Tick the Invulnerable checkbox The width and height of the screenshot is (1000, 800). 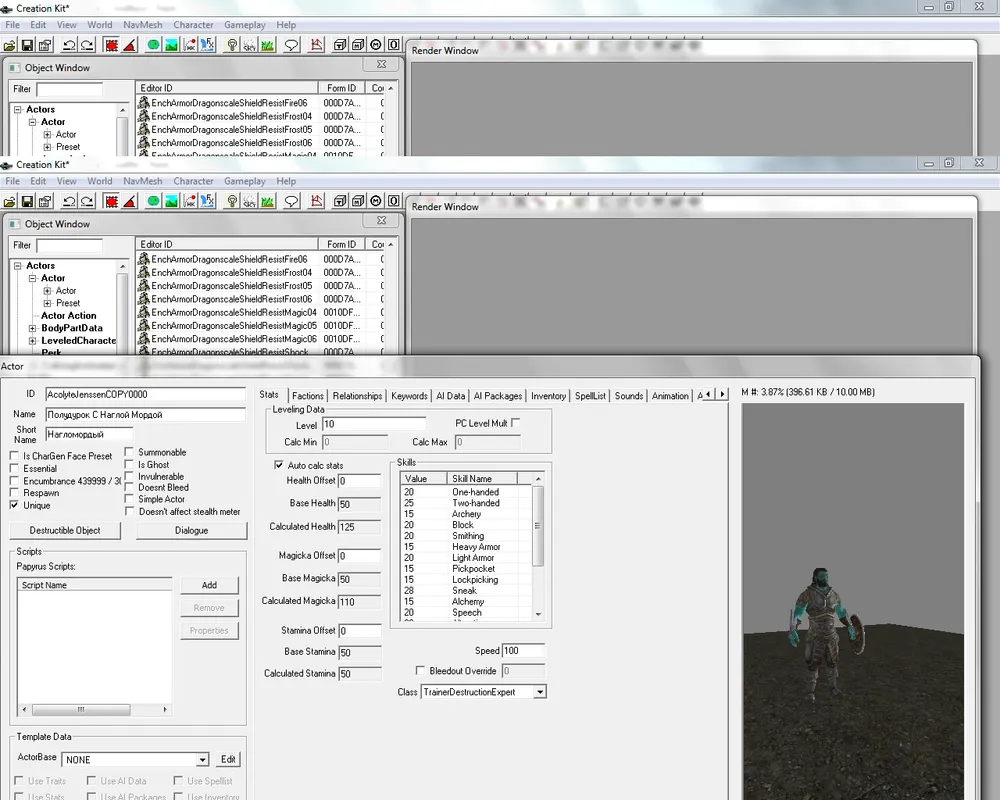[130, 477]
